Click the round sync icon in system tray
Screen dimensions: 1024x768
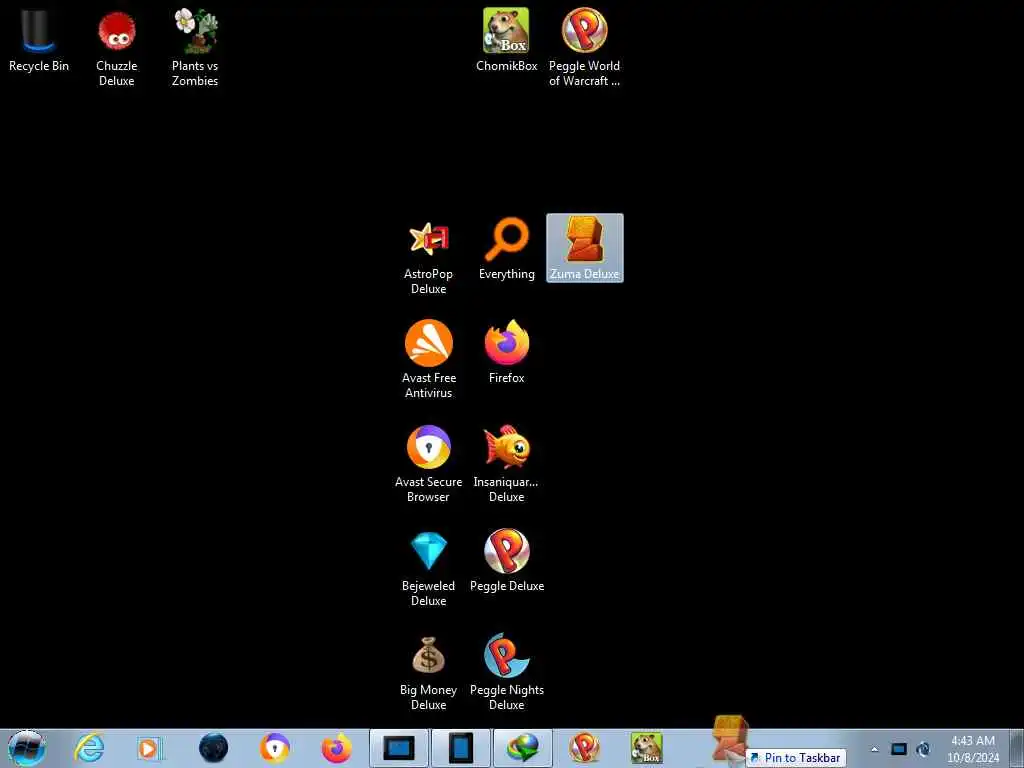coord(923,749)
